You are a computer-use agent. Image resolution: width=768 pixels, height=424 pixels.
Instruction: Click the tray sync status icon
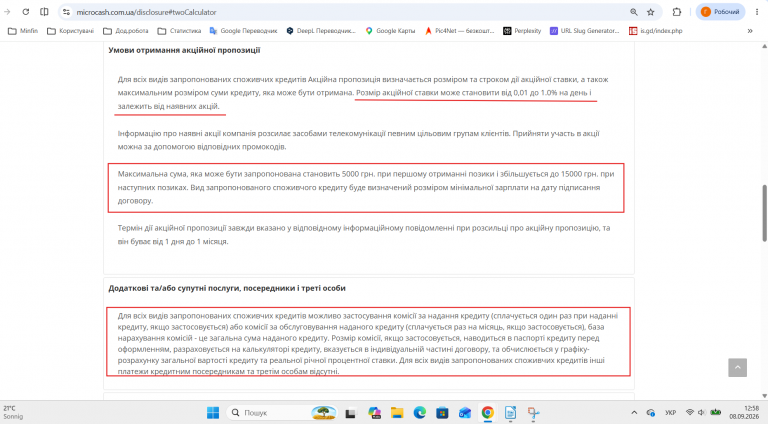click(651, 413)
